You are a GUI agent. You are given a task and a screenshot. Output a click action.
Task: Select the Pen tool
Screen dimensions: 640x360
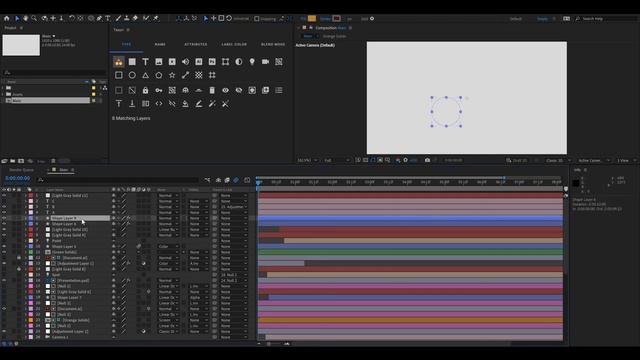click(99, 18)
